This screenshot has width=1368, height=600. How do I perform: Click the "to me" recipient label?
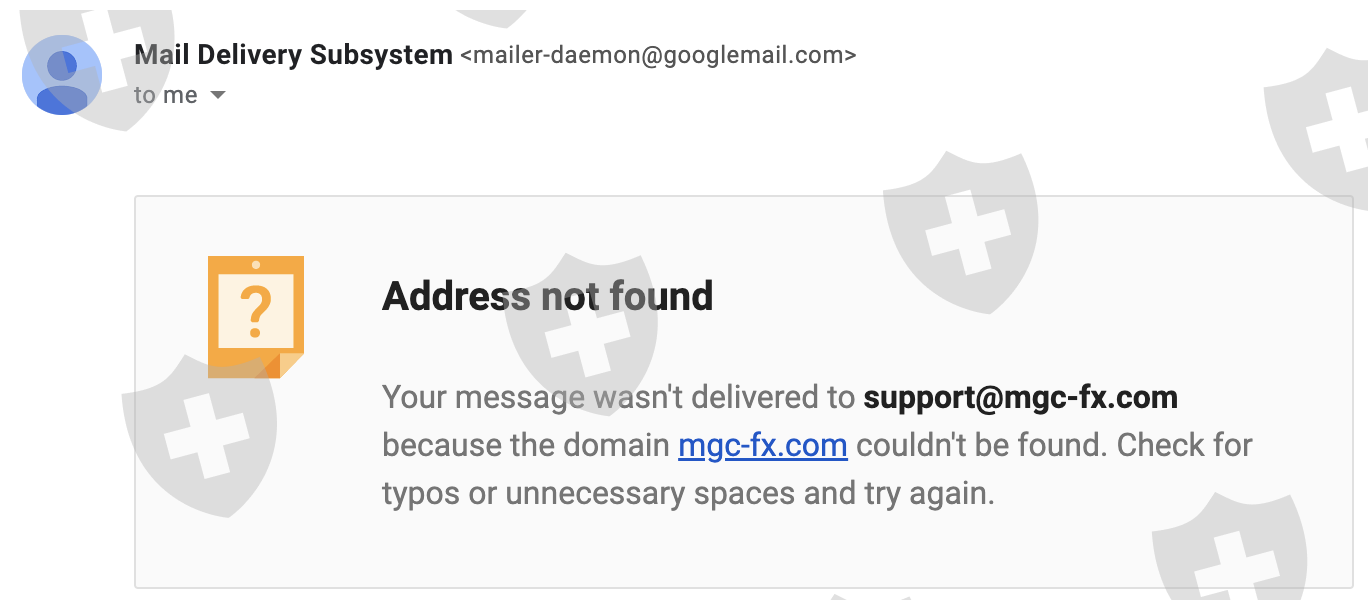pos(165,96)
